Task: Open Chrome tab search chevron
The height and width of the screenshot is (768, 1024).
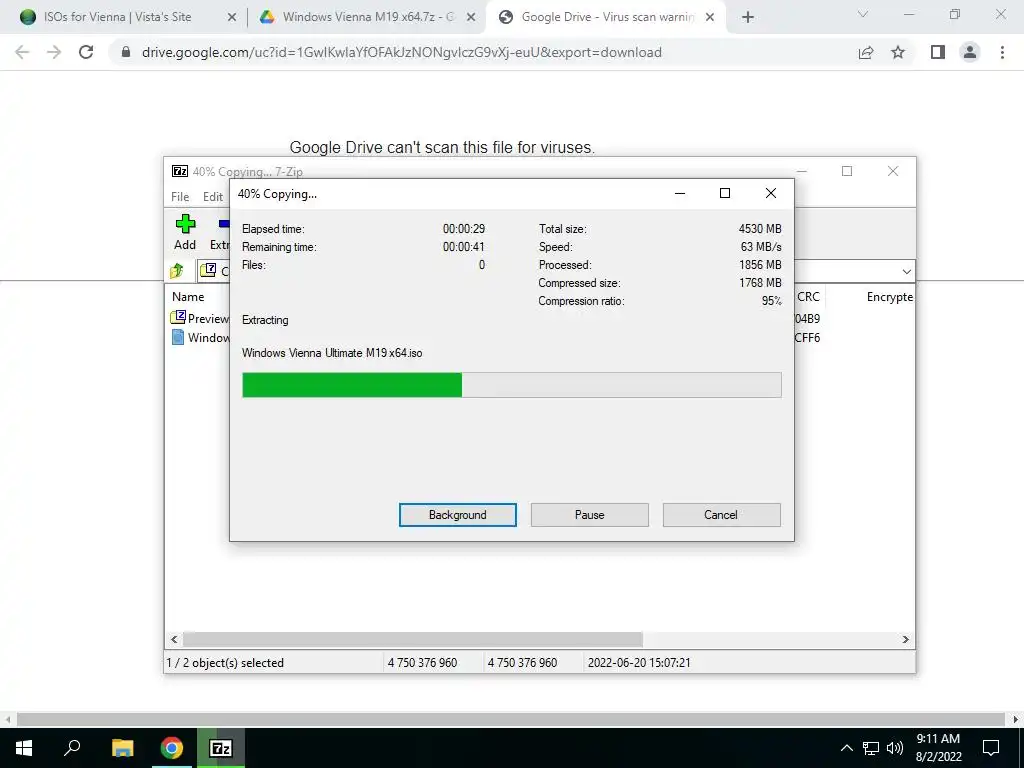Action: point(863,14)
